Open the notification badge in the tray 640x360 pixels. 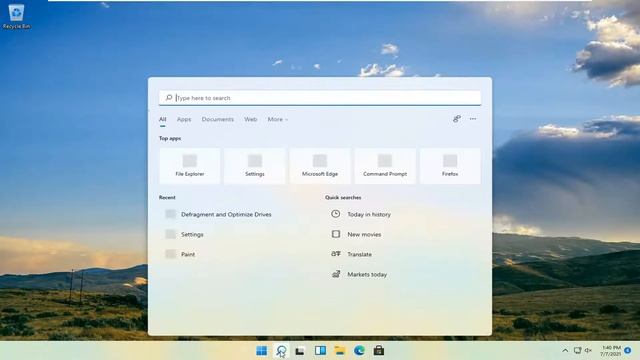pos(628,350)
